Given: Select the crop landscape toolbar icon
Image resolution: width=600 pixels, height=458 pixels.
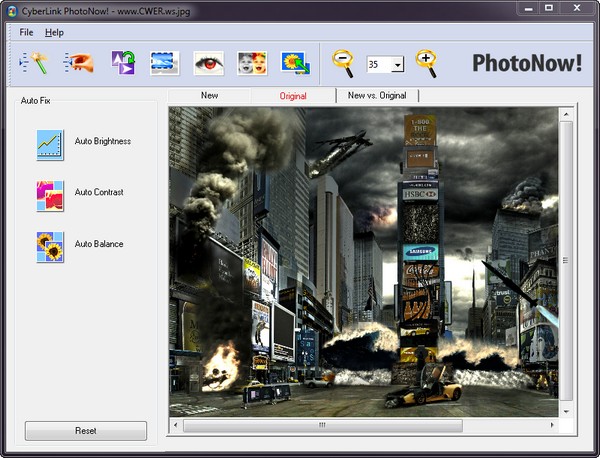Looking at the screenshot, I should [x=165, y=63].
